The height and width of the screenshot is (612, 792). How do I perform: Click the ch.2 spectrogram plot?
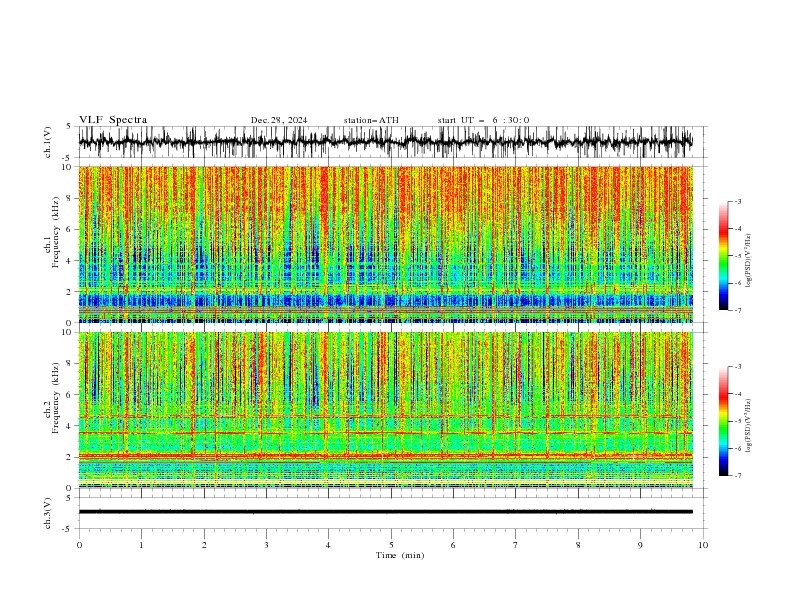(386, 410)
